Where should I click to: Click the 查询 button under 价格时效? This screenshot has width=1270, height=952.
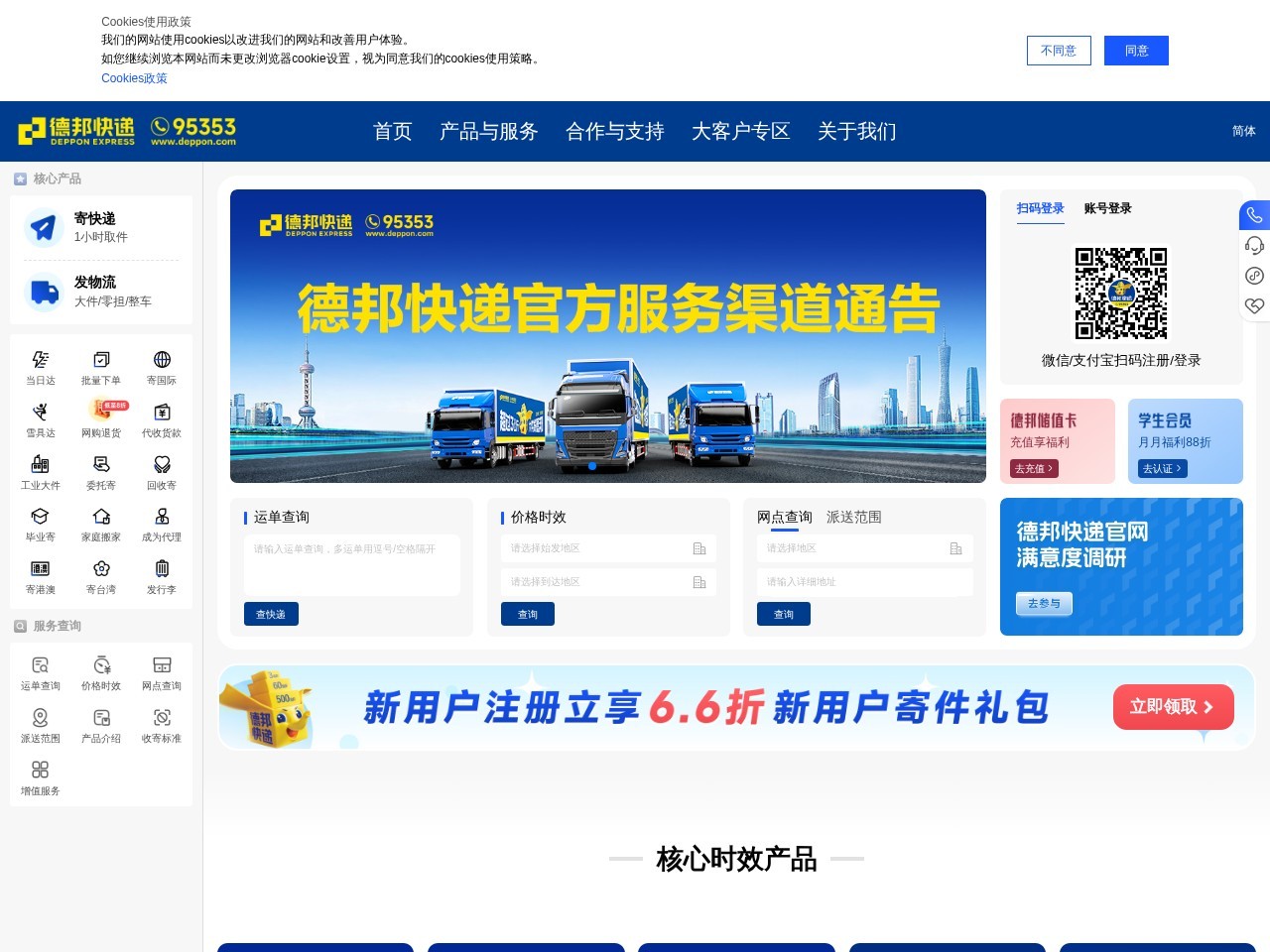528,614
